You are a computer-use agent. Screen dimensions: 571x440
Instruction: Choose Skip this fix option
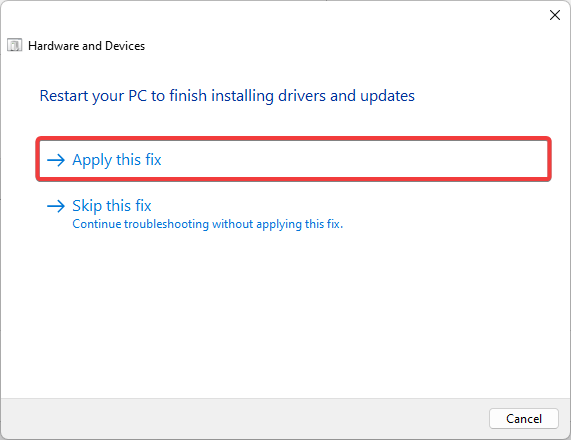pyautogui.click(x=112, y=206)
